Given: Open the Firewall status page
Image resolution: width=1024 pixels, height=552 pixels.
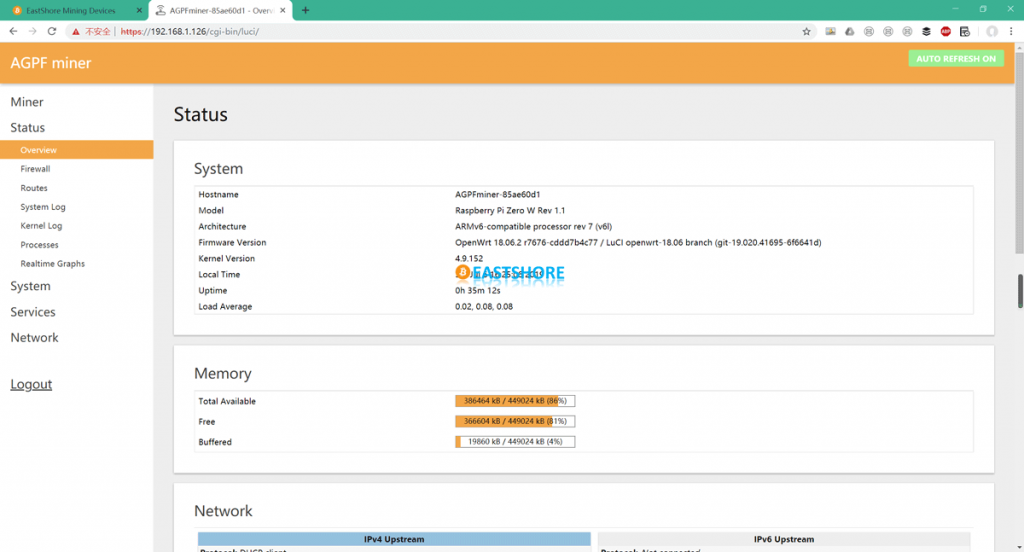Looking at the screenshot, I should [x=35, y=169].
